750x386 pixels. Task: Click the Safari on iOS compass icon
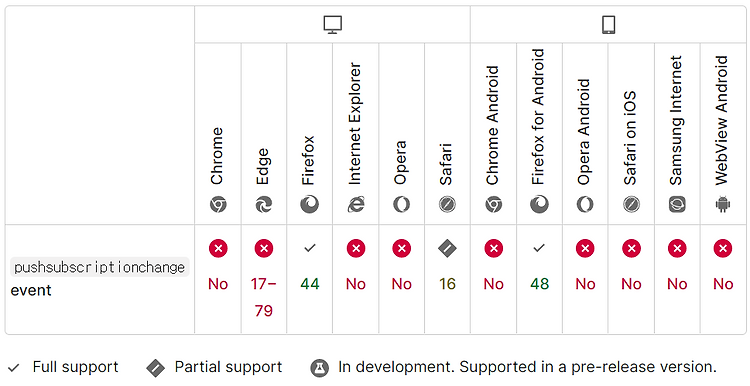click(631, 205)
